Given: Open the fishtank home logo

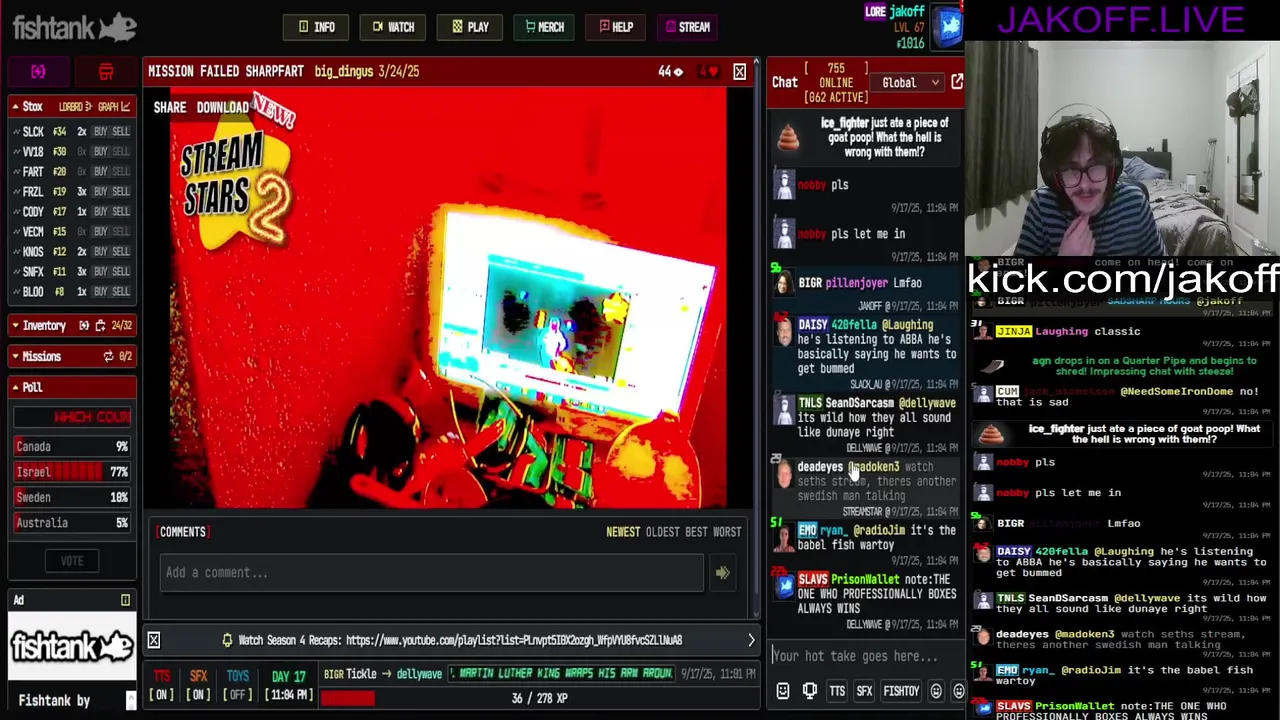Looking at the screenshot, I should pos(74,27).
